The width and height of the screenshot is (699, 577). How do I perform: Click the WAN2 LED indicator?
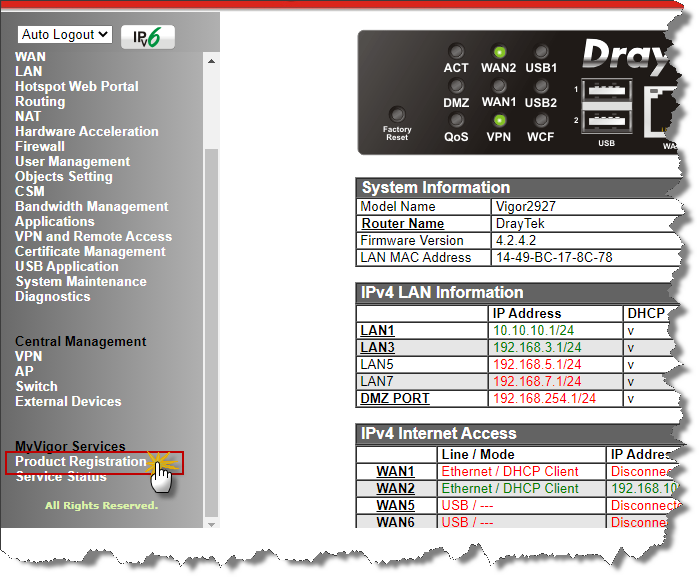coord(499,52)
